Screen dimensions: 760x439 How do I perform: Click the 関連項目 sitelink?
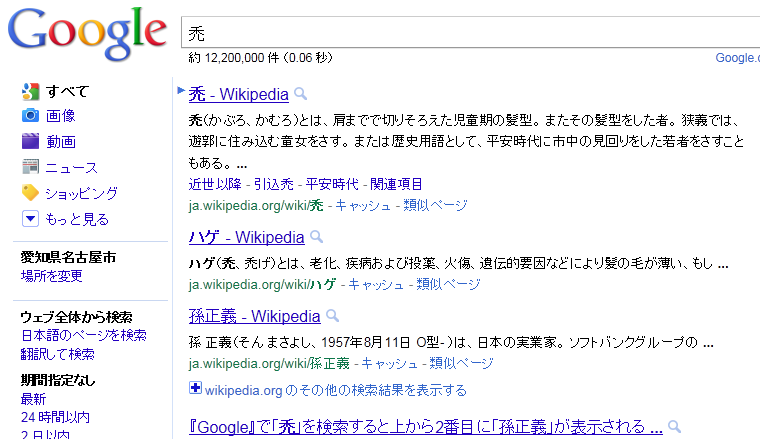pos(396,184)
